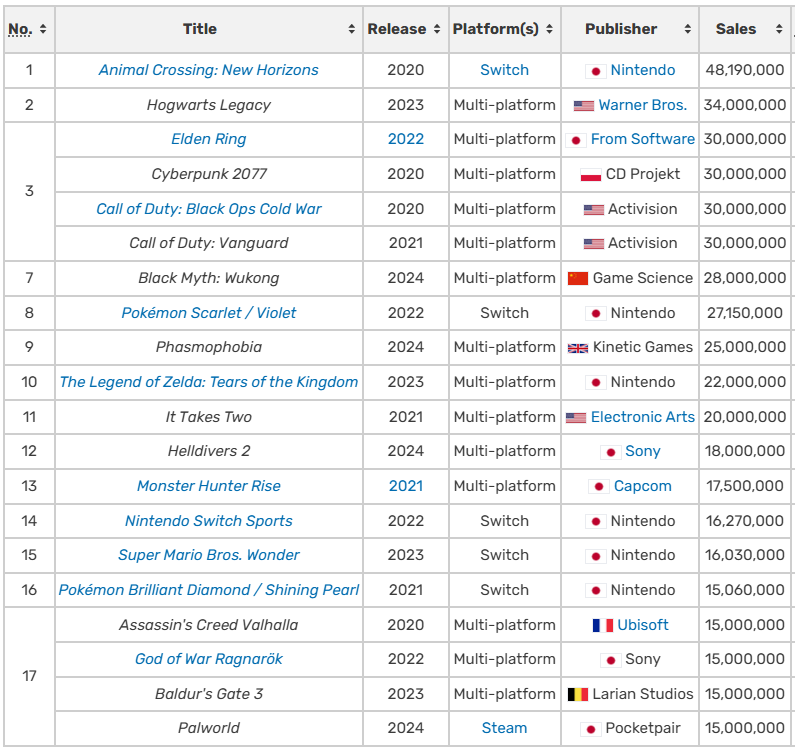Screen dimensions: 795x752
Task: Select the 27,150,000 sales figure
Action: (744, 313)
